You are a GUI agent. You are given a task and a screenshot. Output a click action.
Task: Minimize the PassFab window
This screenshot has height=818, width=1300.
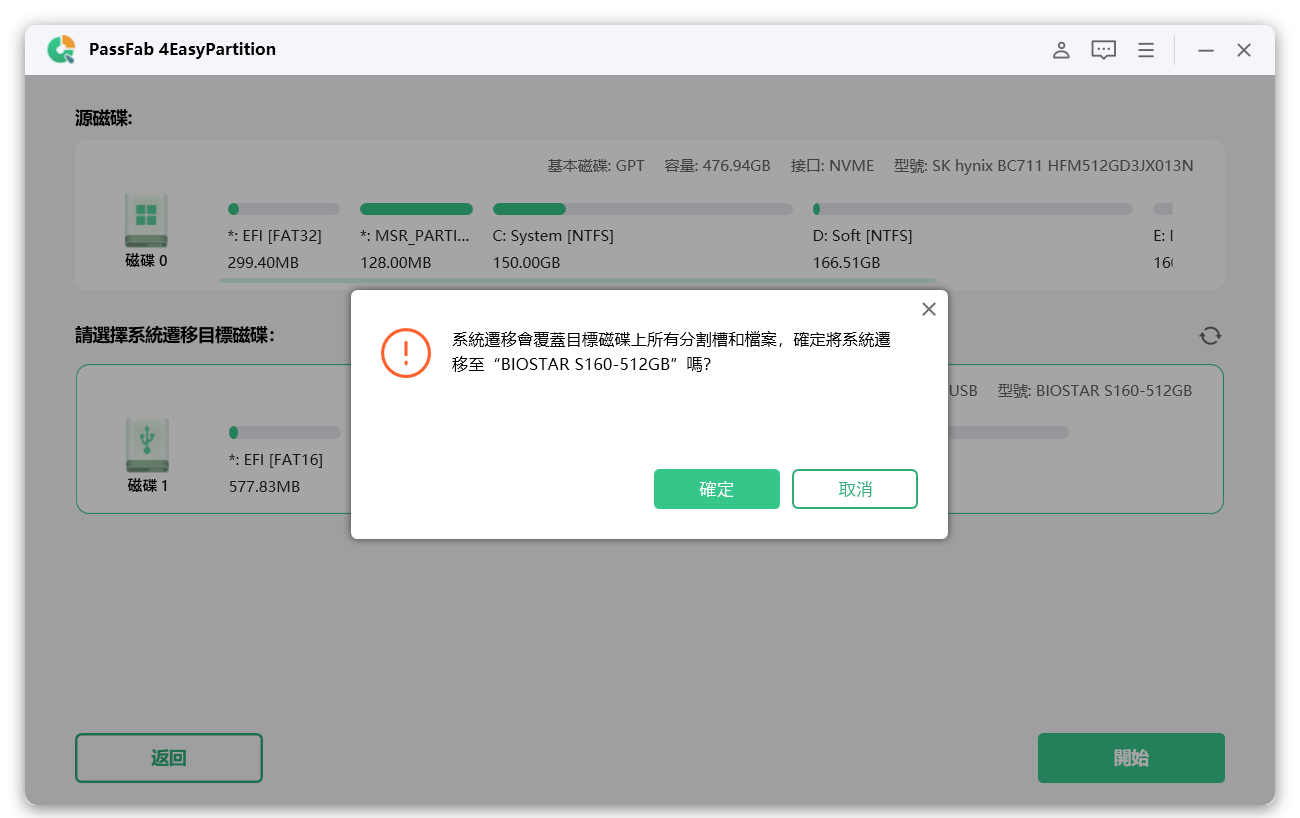point(1206,50)
